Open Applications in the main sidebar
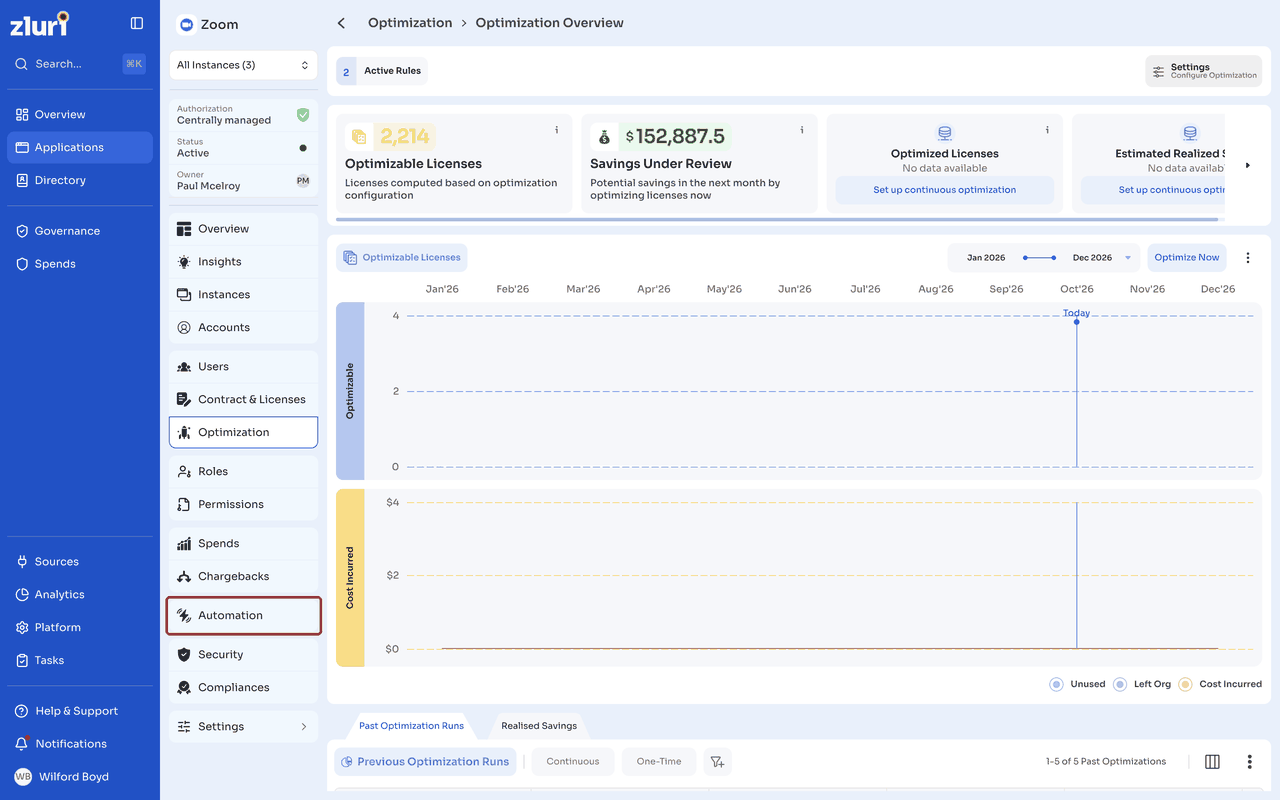This screenshot has width=1280, height=800. pyautogui.click(x=80, y=147)
